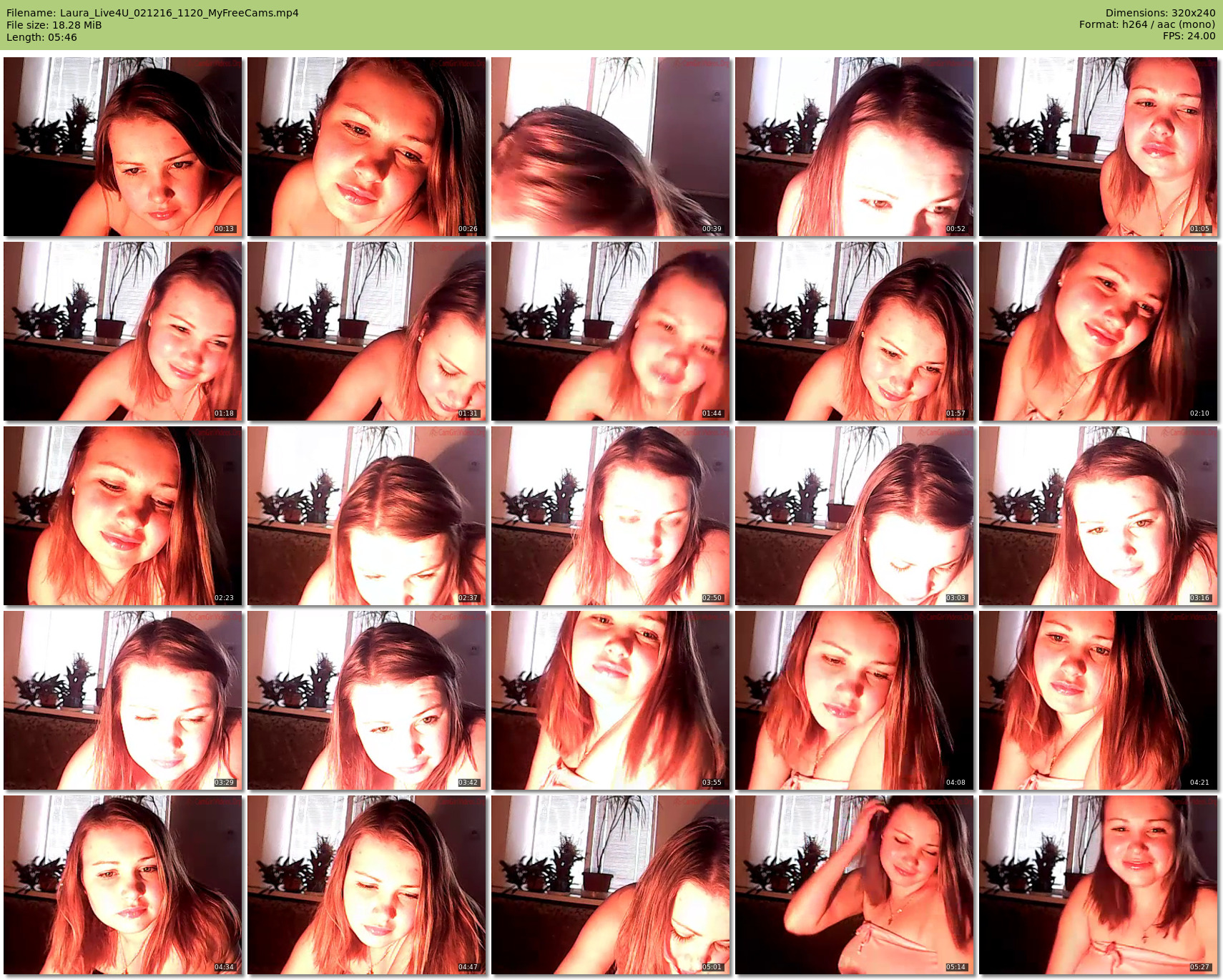Viewport: 1223px width, 980px height.
Task: Select the thumbnail timestamped 03:16
Action: tap(1098, 516)
